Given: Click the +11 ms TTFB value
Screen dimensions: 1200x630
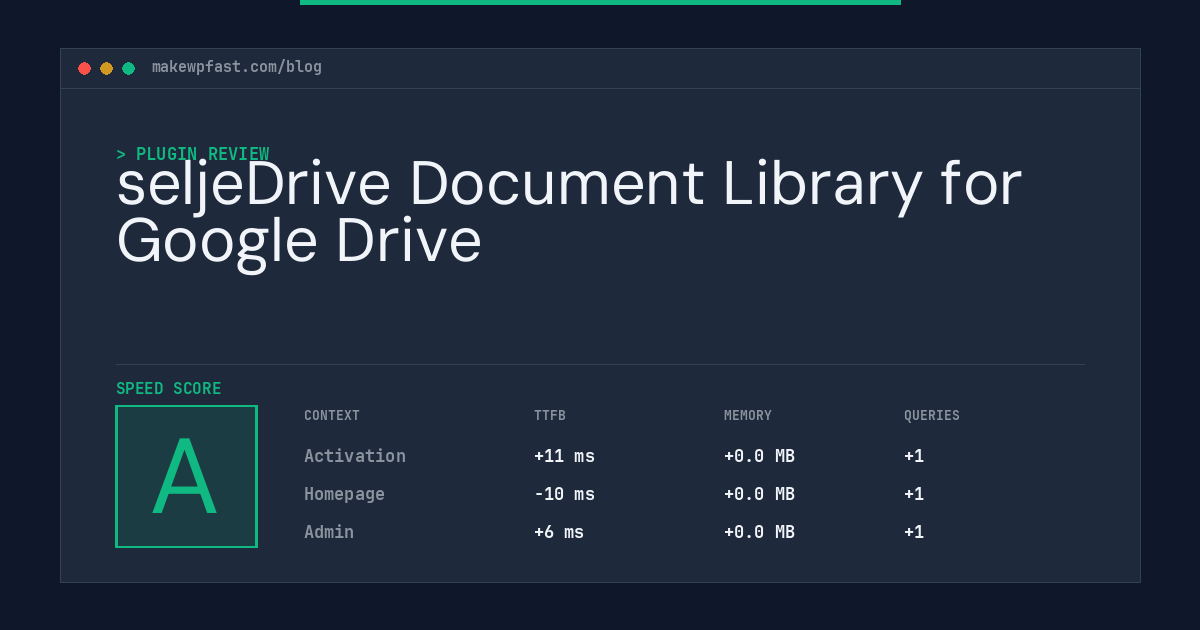Looking at the screenshot, I should pyautogui.click(x=564, y=456).
